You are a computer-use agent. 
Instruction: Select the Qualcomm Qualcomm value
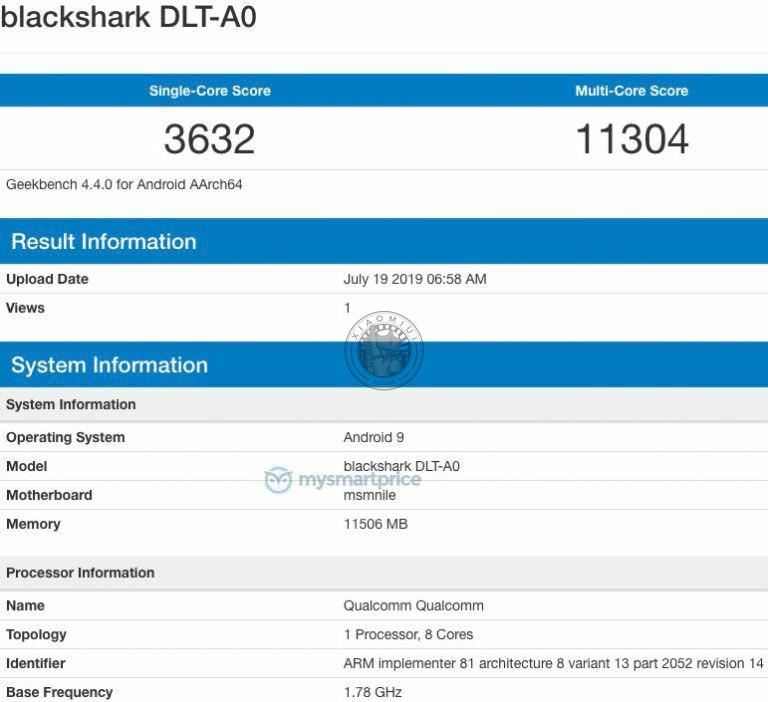coord(413,606)
